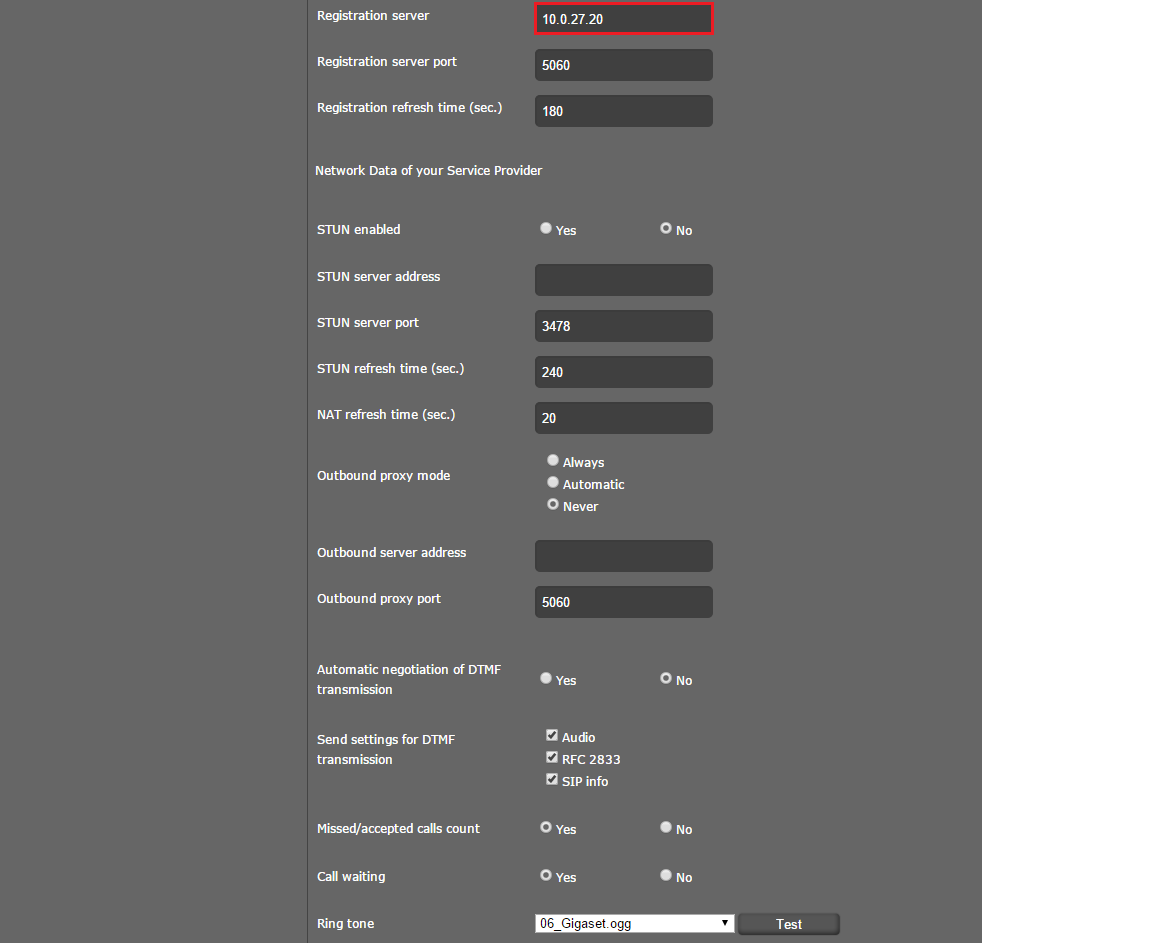Focus the NAT refresh time field
This screenshot has width=1152, height=943.
tap(623, 418)
